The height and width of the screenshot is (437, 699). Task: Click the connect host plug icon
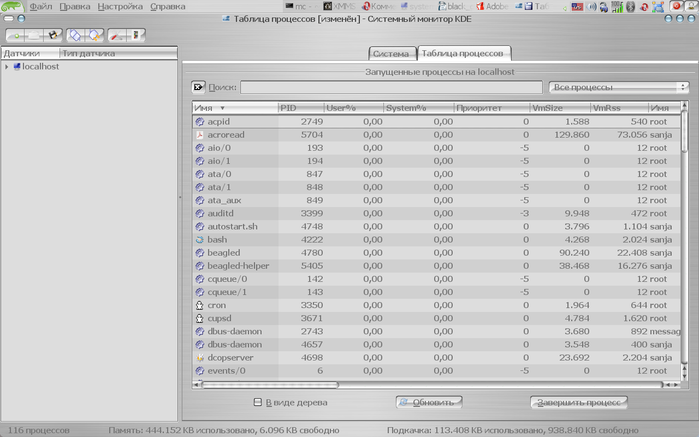tap(76, 35)
